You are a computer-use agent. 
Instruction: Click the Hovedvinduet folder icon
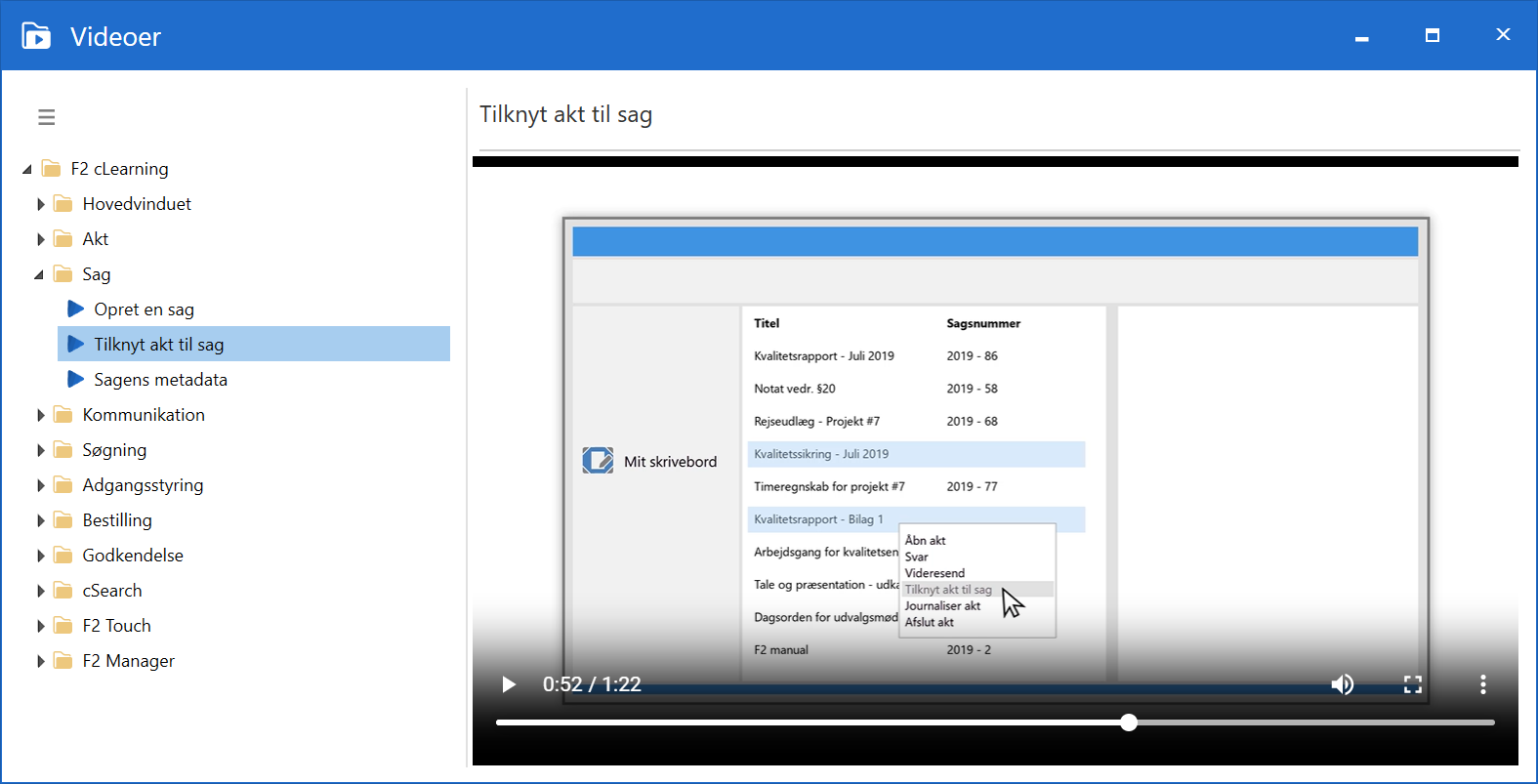point(63,204)
